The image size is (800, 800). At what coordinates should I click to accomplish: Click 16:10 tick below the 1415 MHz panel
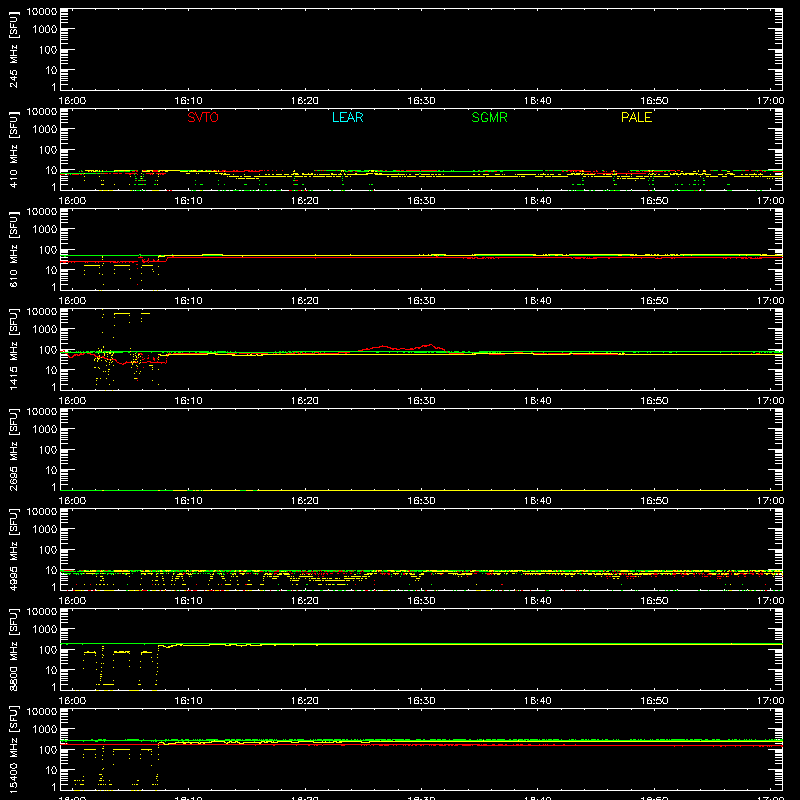tap(188, 401)
